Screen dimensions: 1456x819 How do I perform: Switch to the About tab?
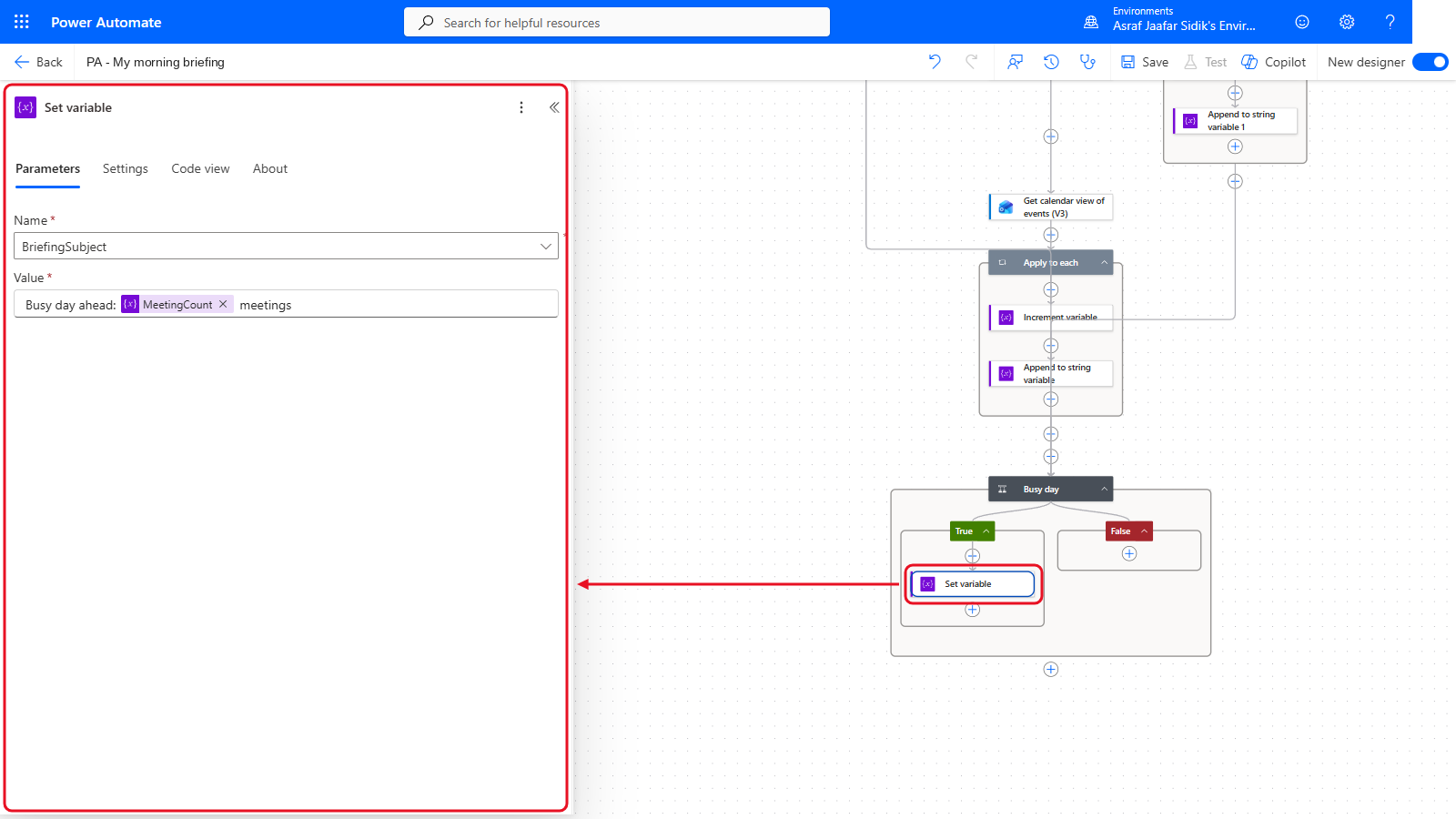click(x=270, y=168)
